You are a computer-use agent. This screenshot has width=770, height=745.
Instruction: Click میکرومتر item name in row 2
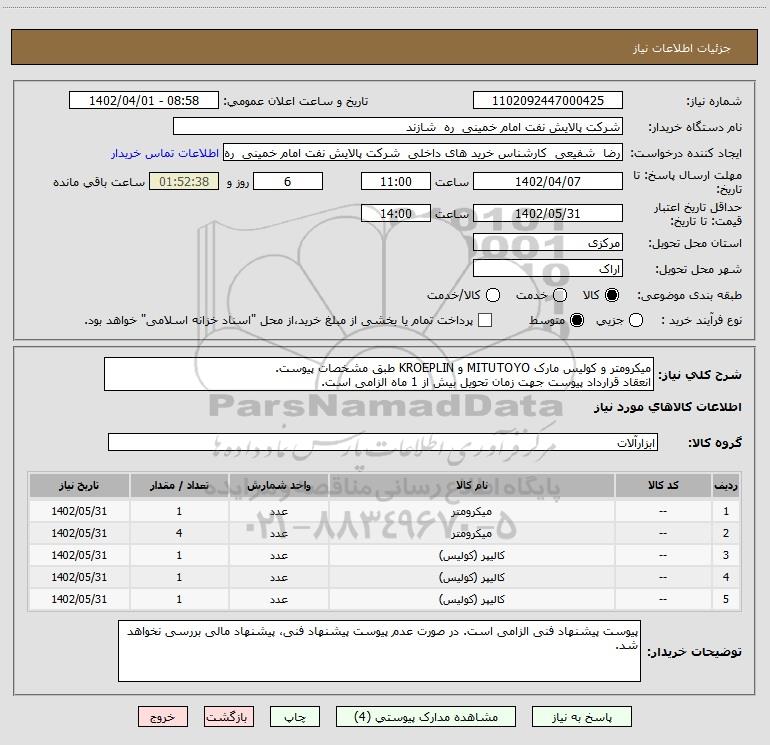471,533
